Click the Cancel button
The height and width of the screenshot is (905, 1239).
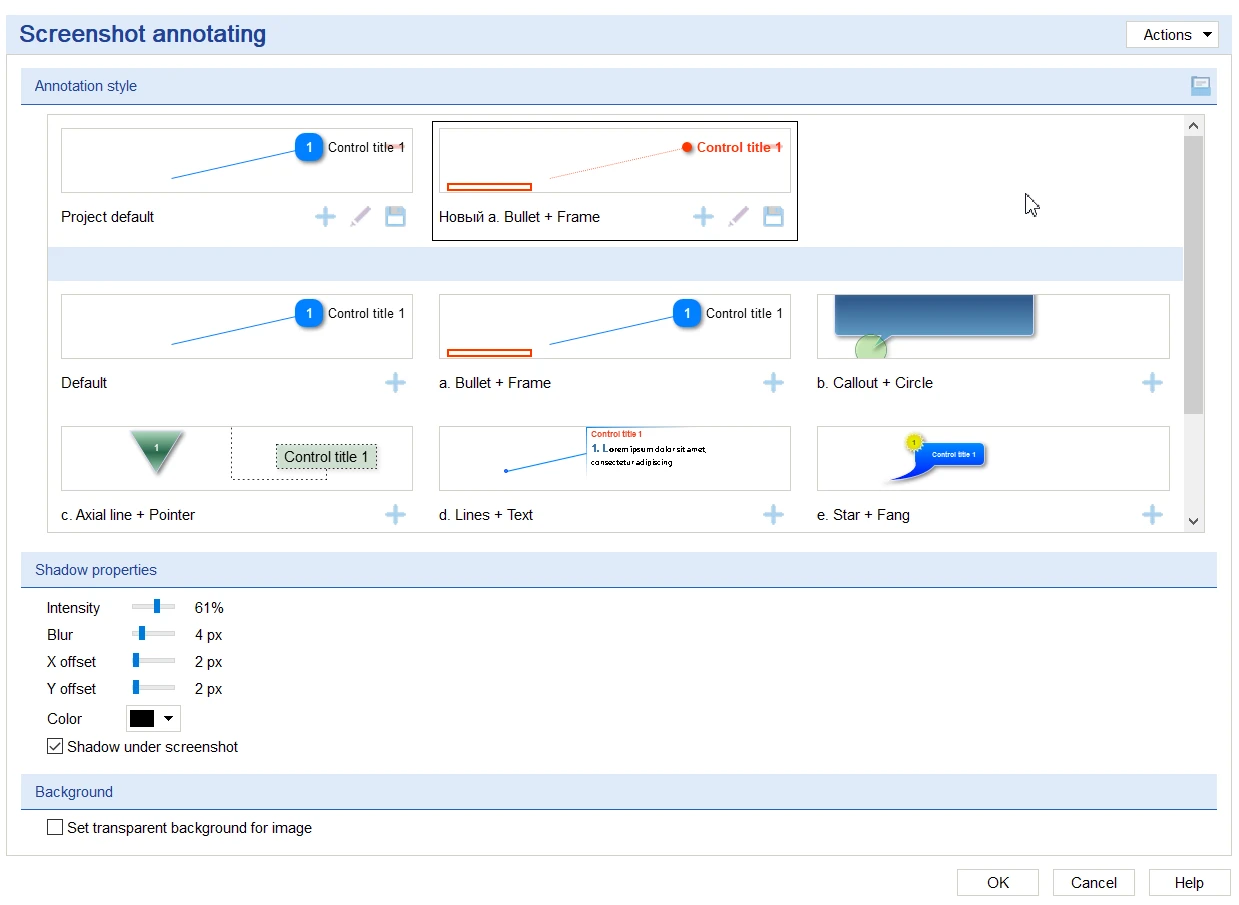point(1093,882)
